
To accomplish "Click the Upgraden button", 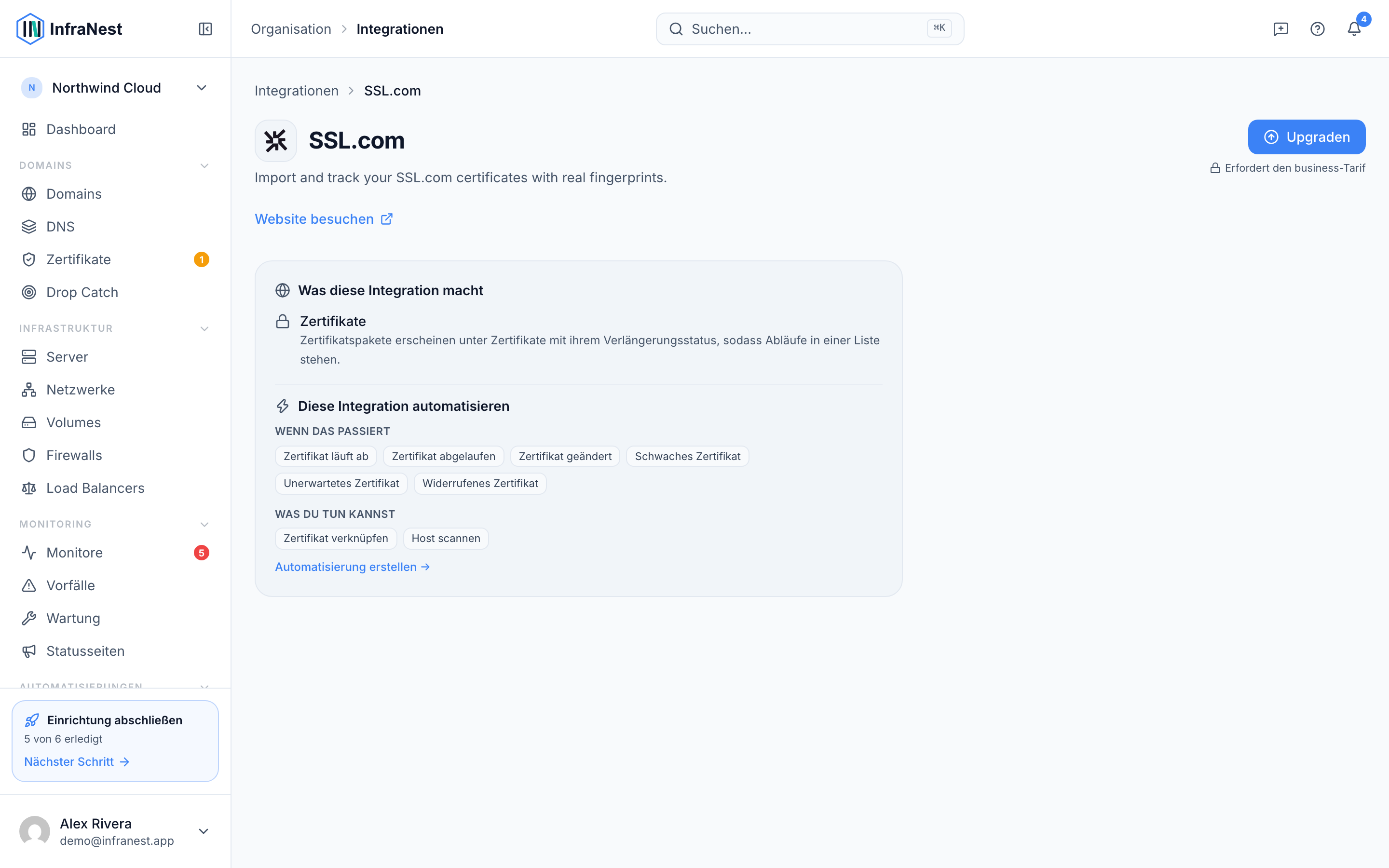I will 1307,137.
